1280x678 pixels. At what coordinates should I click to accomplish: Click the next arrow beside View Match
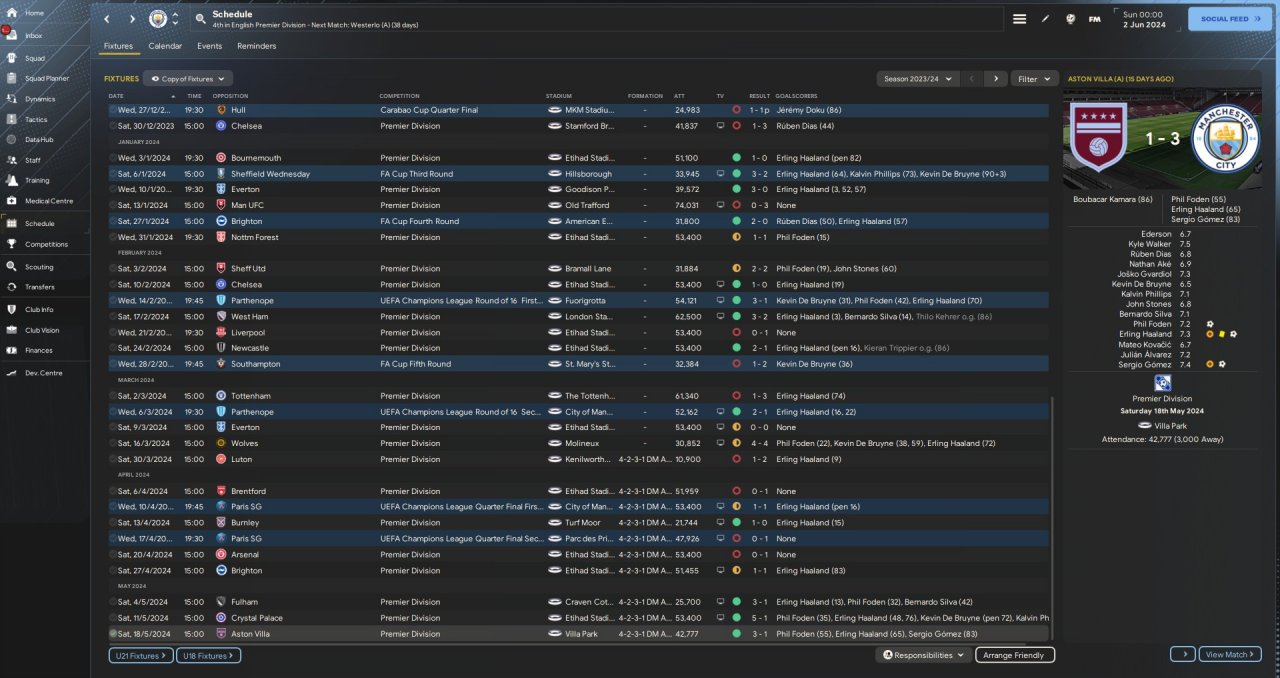coord(1183,654)
